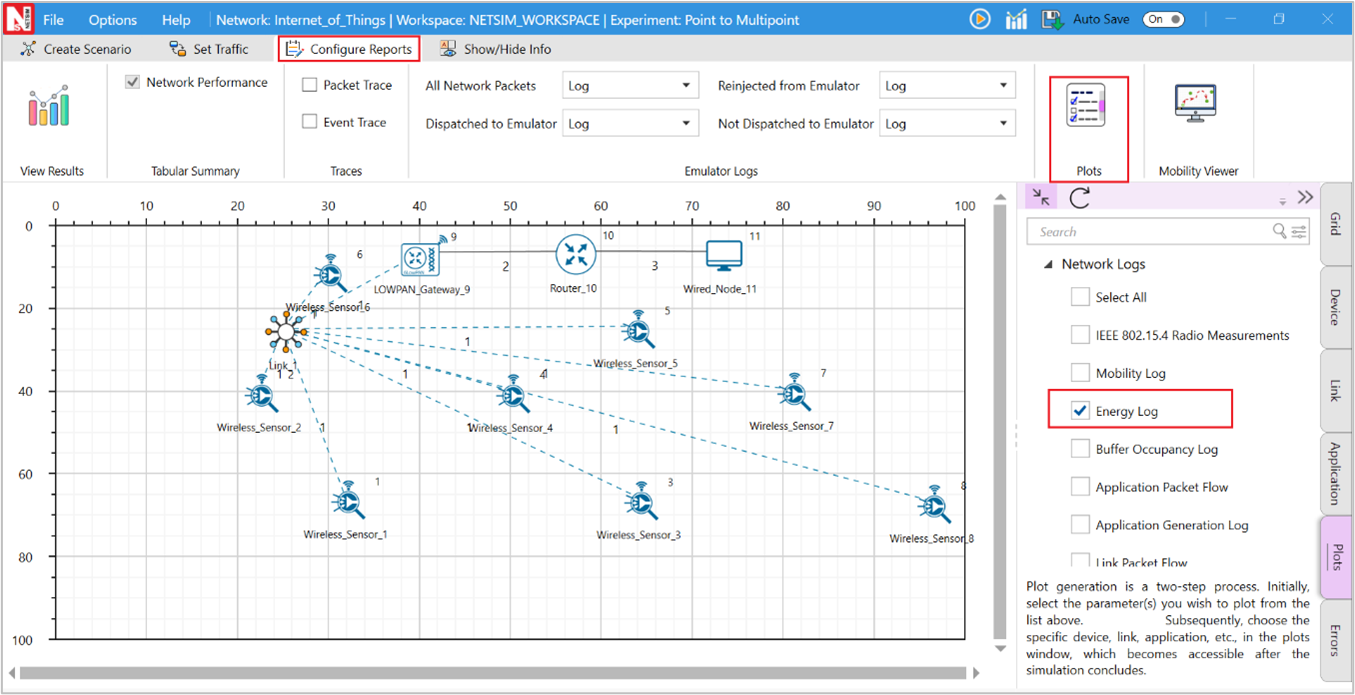Click the Search field in Plots panel
The height and width of the screenshot is (695, 1355).
[1152, 232]
